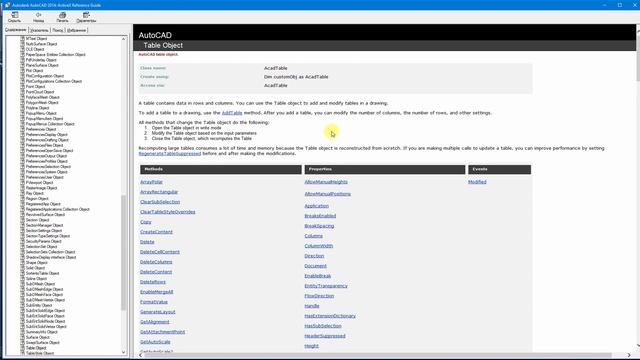Open the AllowManualPositions property link
640x360 pixels.
328,194
